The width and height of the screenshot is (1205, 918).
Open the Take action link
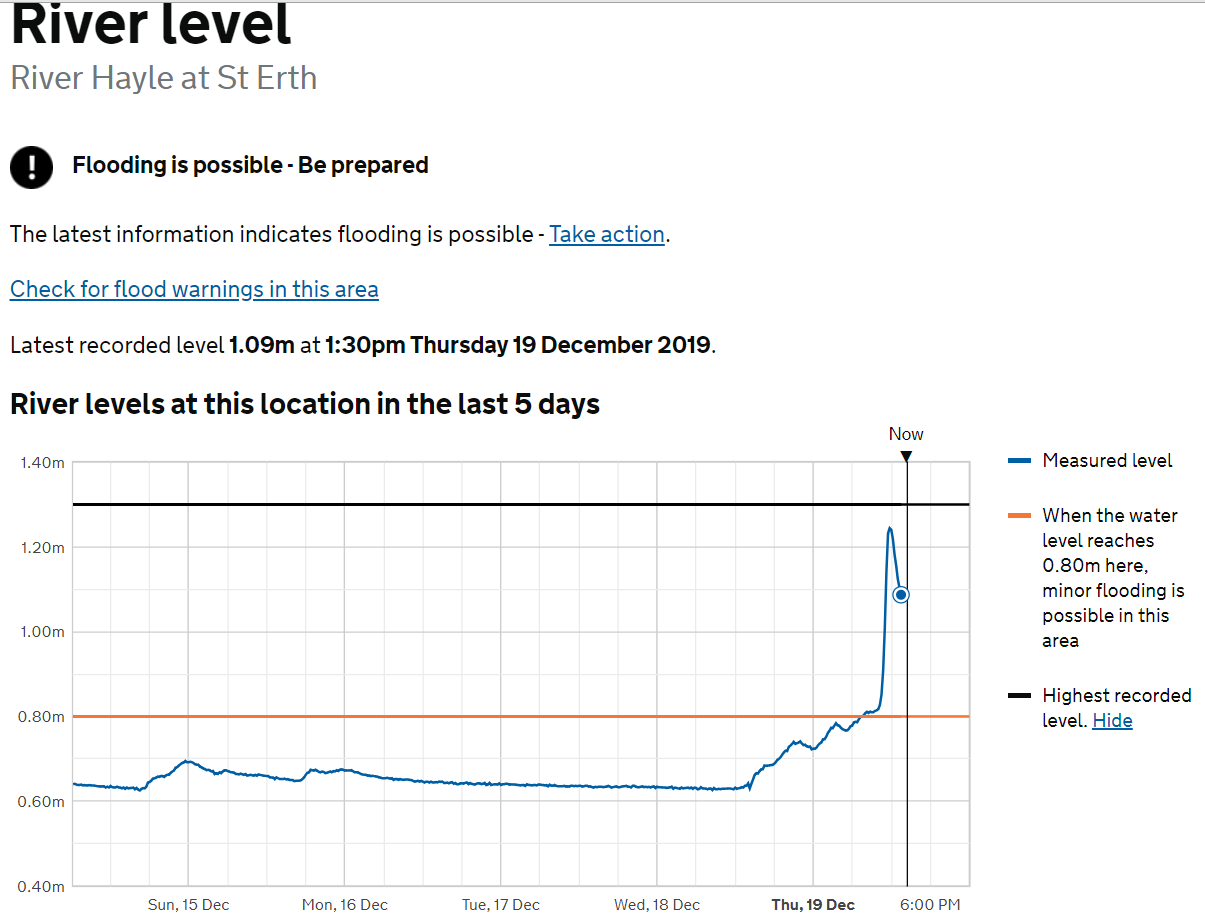pos(606,234)
